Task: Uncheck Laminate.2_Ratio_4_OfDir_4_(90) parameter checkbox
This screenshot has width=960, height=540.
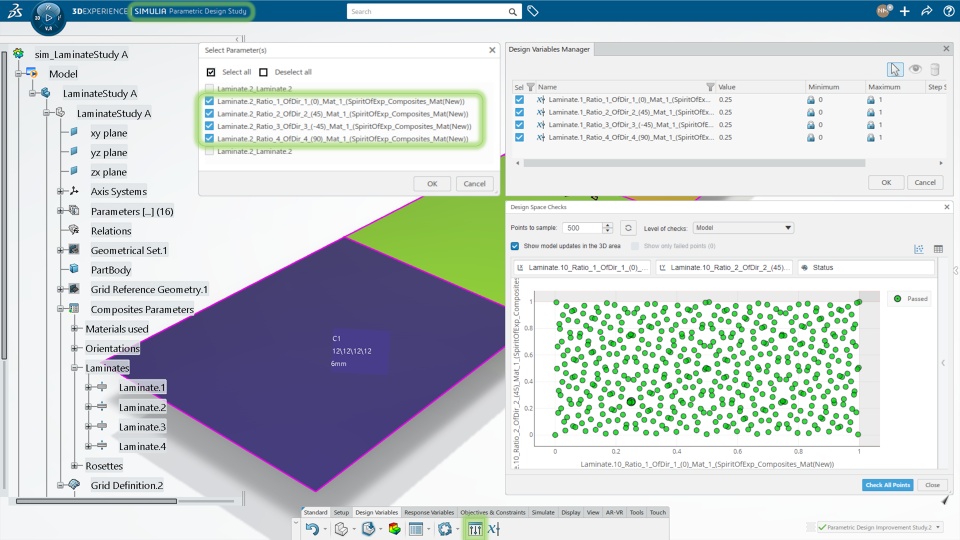Action: (209, 138)
